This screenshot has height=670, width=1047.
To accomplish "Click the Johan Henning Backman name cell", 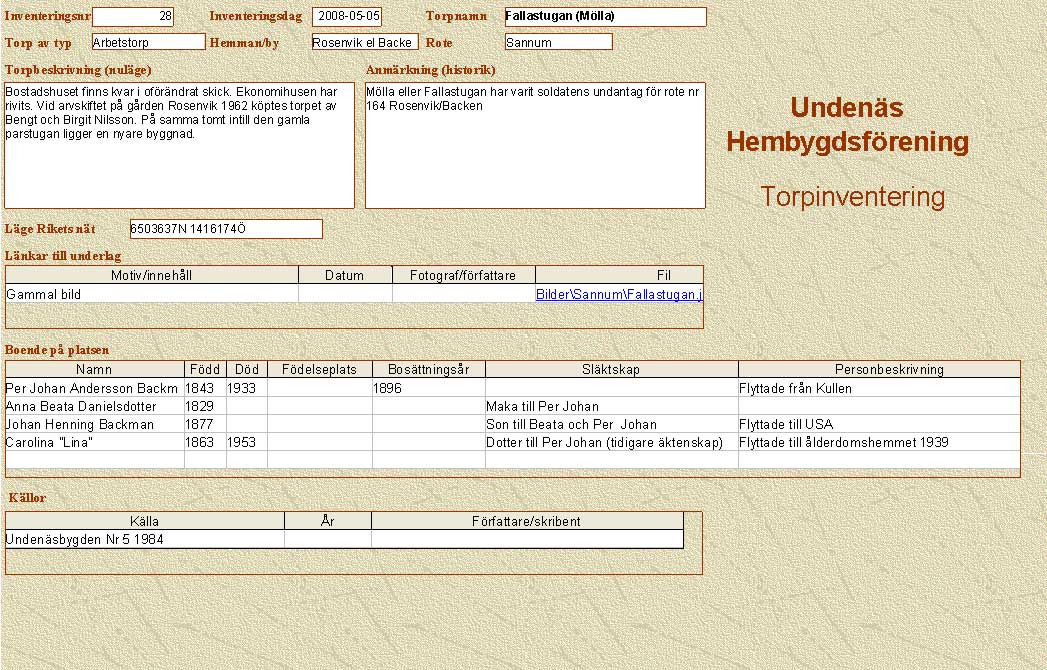I will pyautogui.click(x=93, y=424).
